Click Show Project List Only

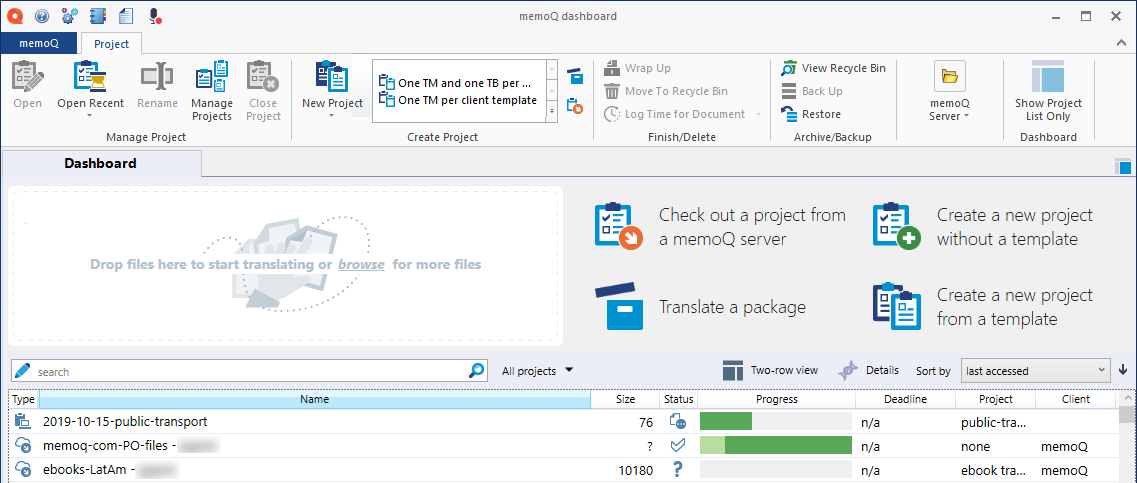pyautogui.click(x=1048, y=91)
